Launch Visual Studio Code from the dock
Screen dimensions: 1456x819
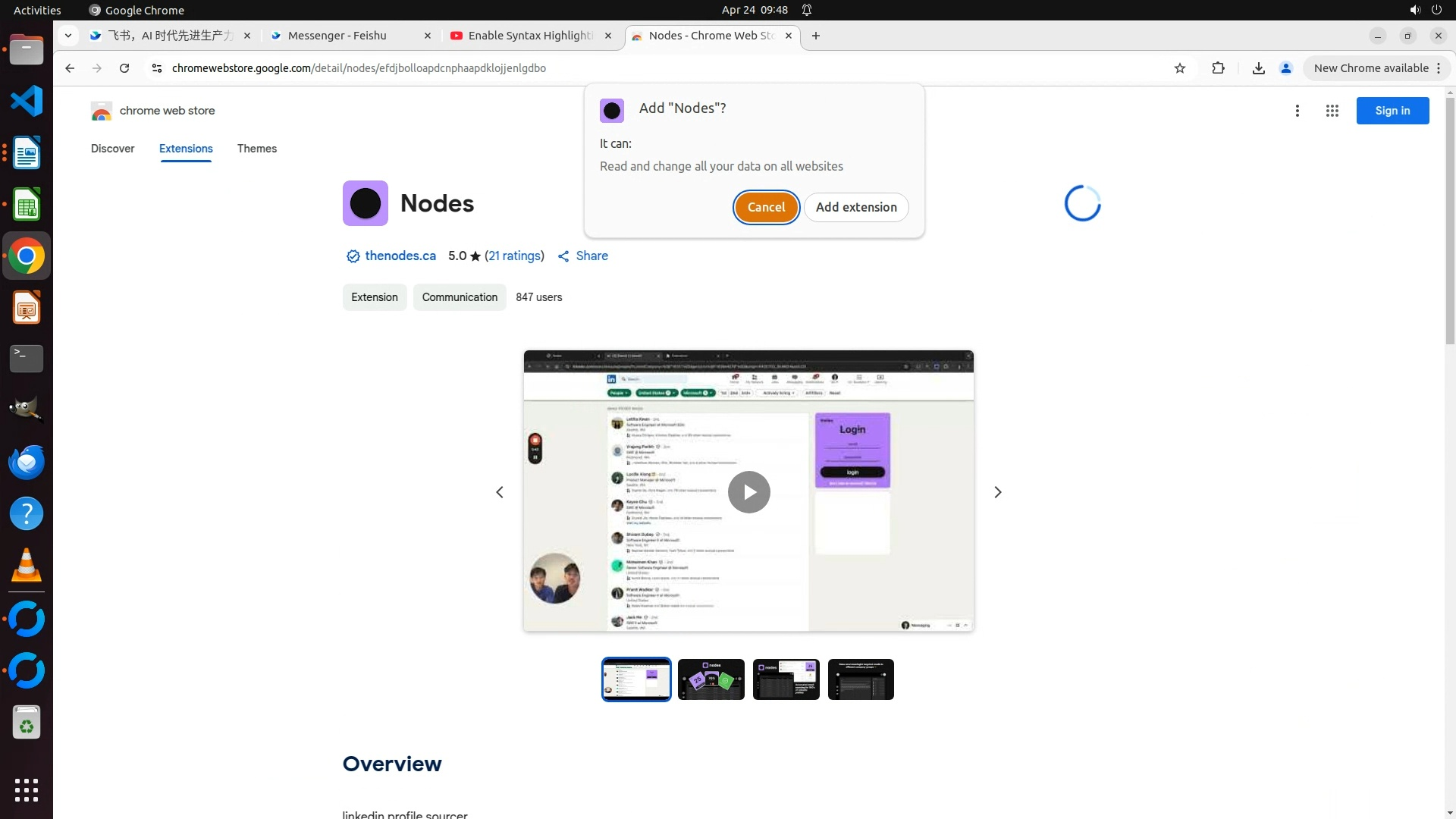click(27, 101)
